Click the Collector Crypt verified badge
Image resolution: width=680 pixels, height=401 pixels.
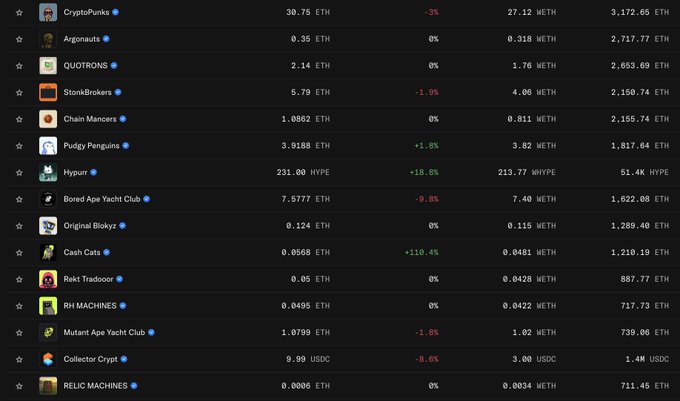124,359
